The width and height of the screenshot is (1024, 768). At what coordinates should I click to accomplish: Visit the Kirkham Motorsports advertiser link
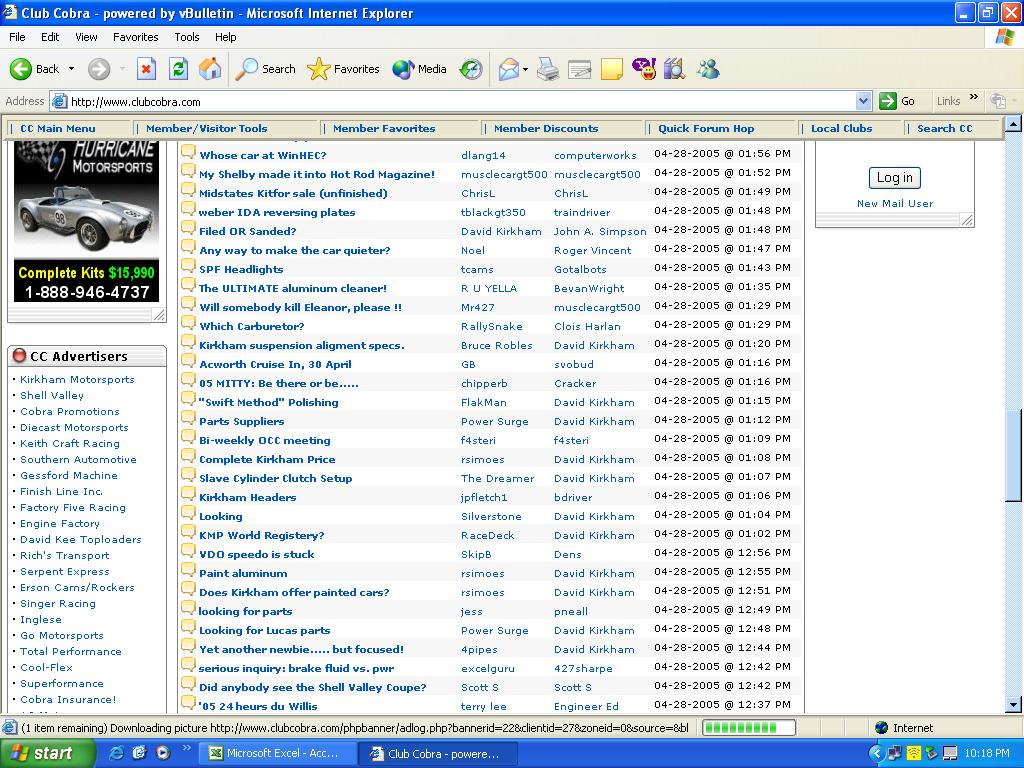(77, 379)
